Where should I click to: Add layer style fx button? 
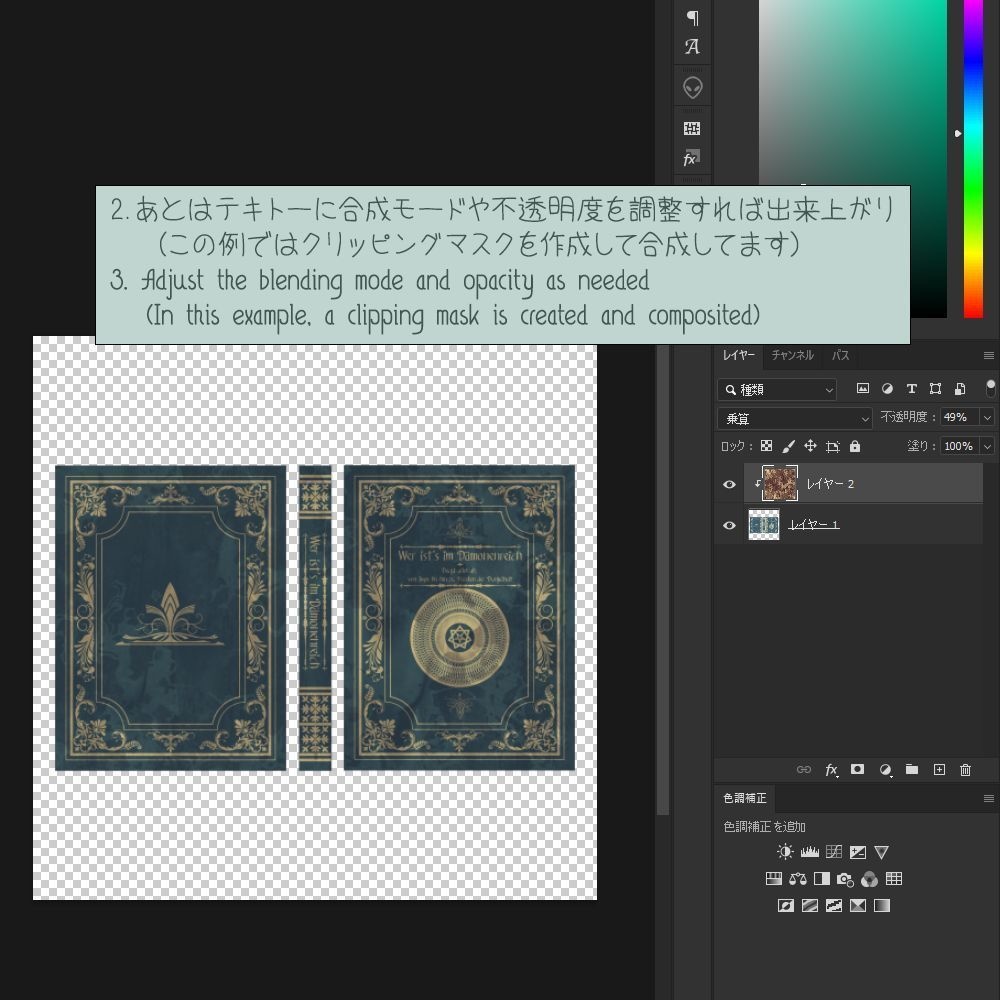831,770
